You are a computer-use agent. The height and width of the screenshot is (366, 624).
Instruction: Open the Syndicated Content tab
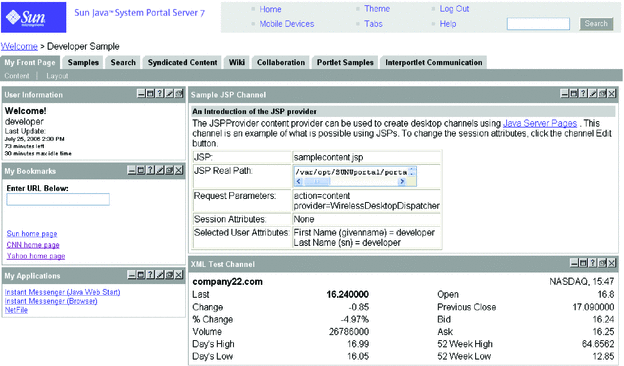(182, 62)
